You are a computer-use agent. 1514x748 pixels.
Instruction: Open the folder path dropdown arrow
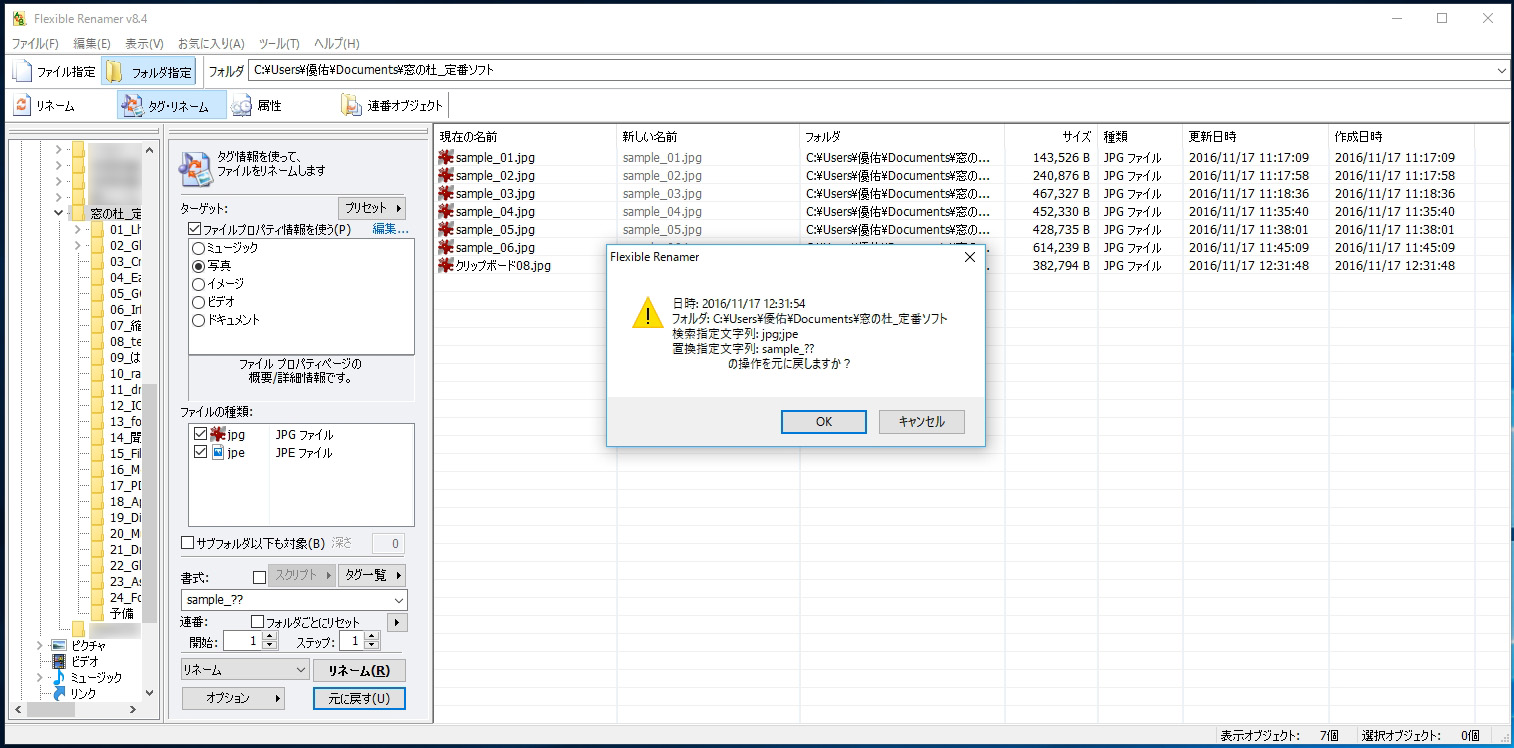(x=1502, y=71)
